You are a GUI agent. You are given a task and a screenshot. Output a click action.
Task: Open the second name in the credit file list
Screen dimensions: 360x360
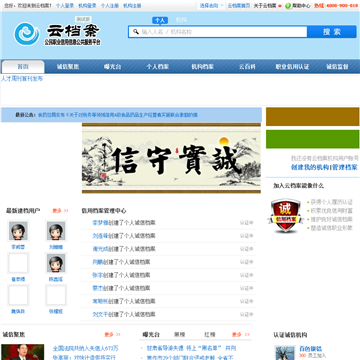click(x=100, y=236)
